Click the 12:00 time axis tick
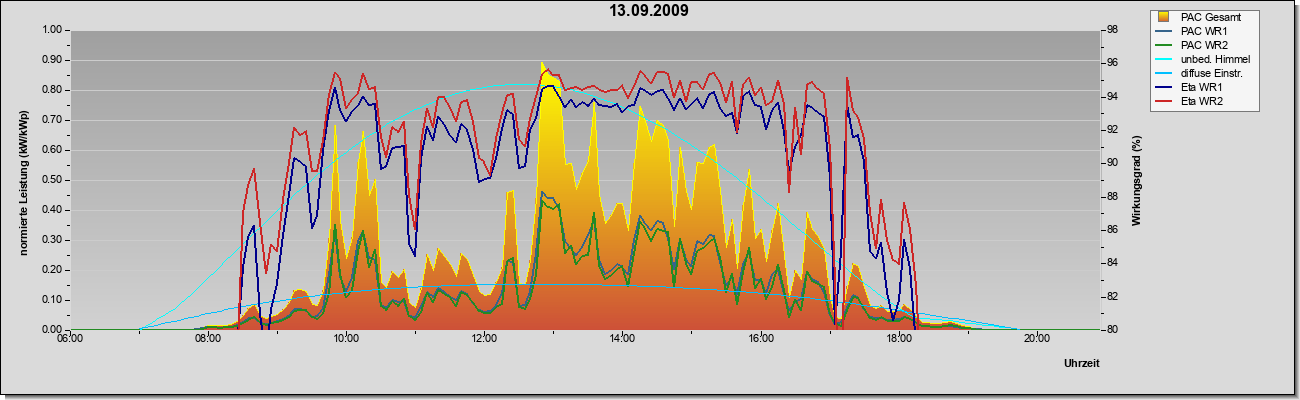This screenshot has height=400, width=1300. tap(483, 339)
